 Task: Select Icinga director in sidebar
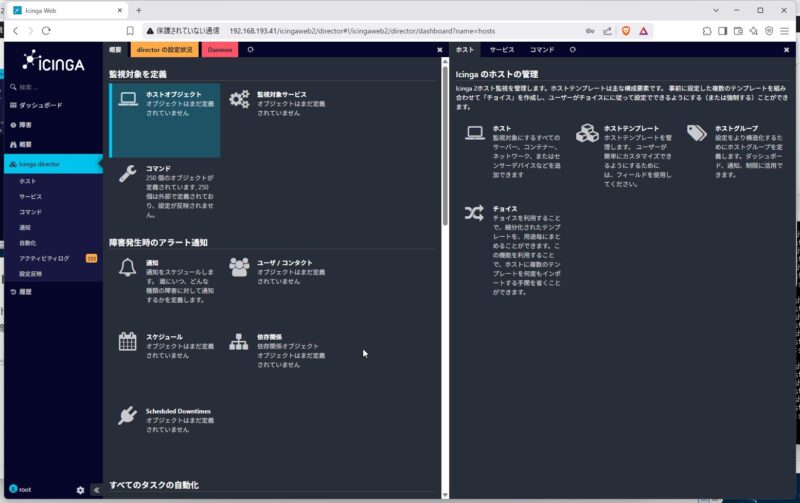54,164
